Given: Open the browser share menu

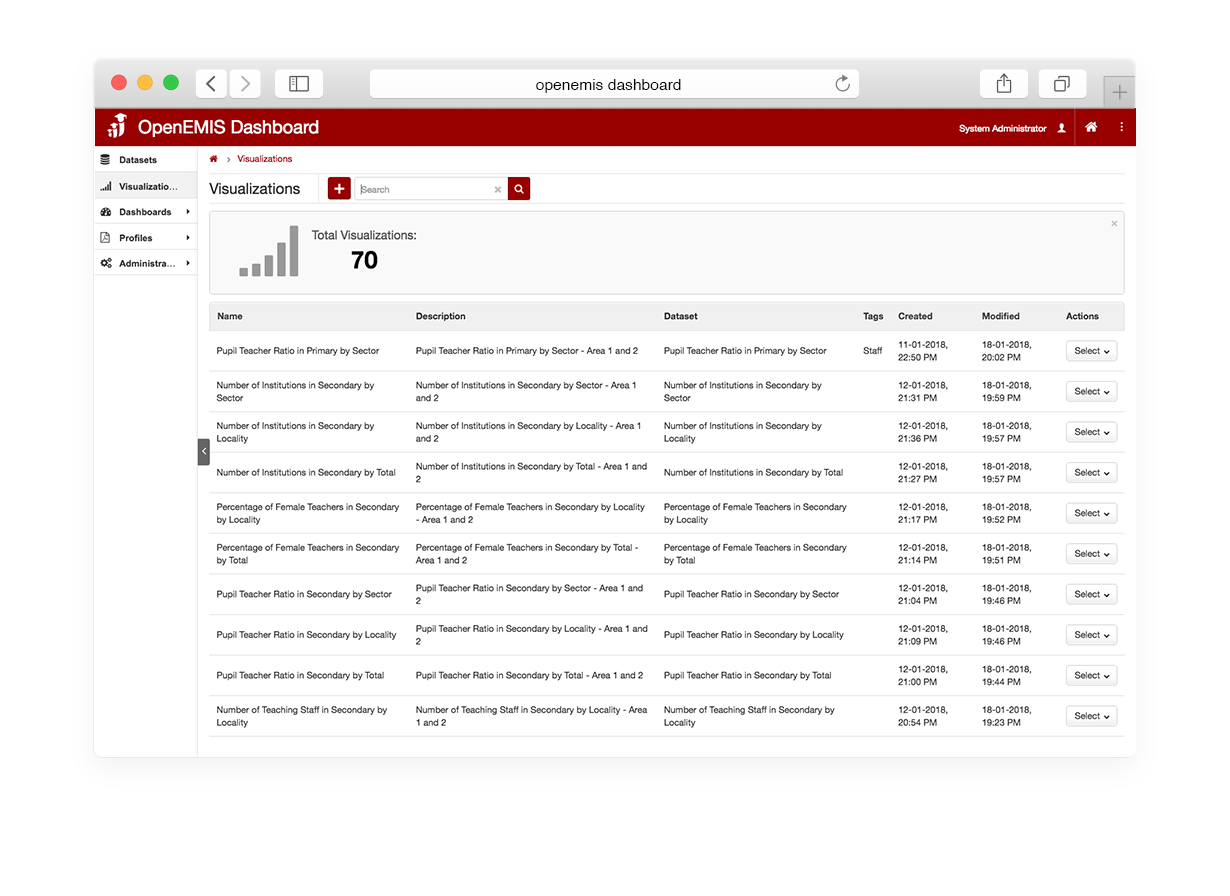Looking at the screenshot, I should point(1004,84).
